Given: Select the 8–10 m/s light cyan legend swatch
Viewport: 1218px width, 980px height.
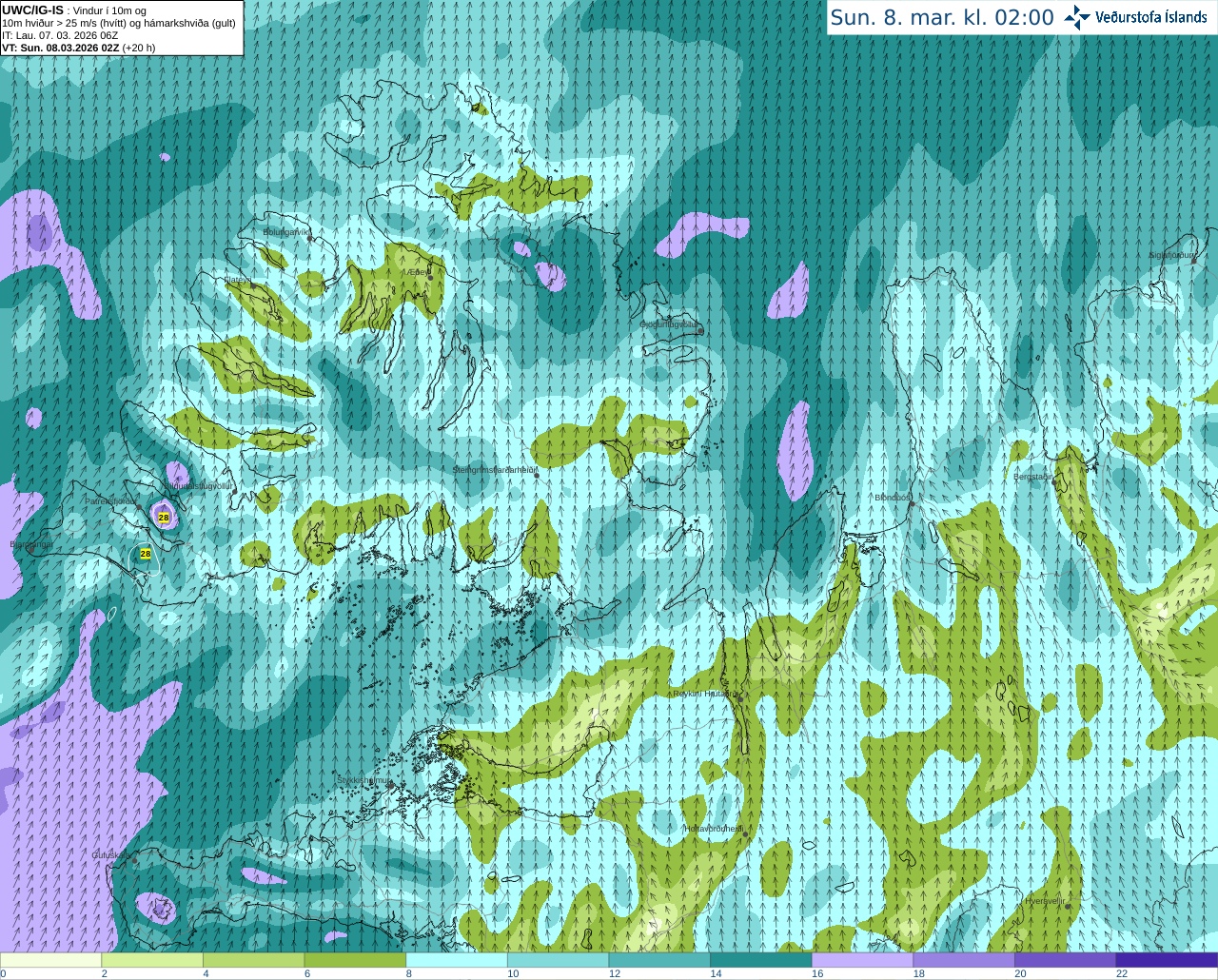Looking at the screenshot, I should (x=457, y=960).
